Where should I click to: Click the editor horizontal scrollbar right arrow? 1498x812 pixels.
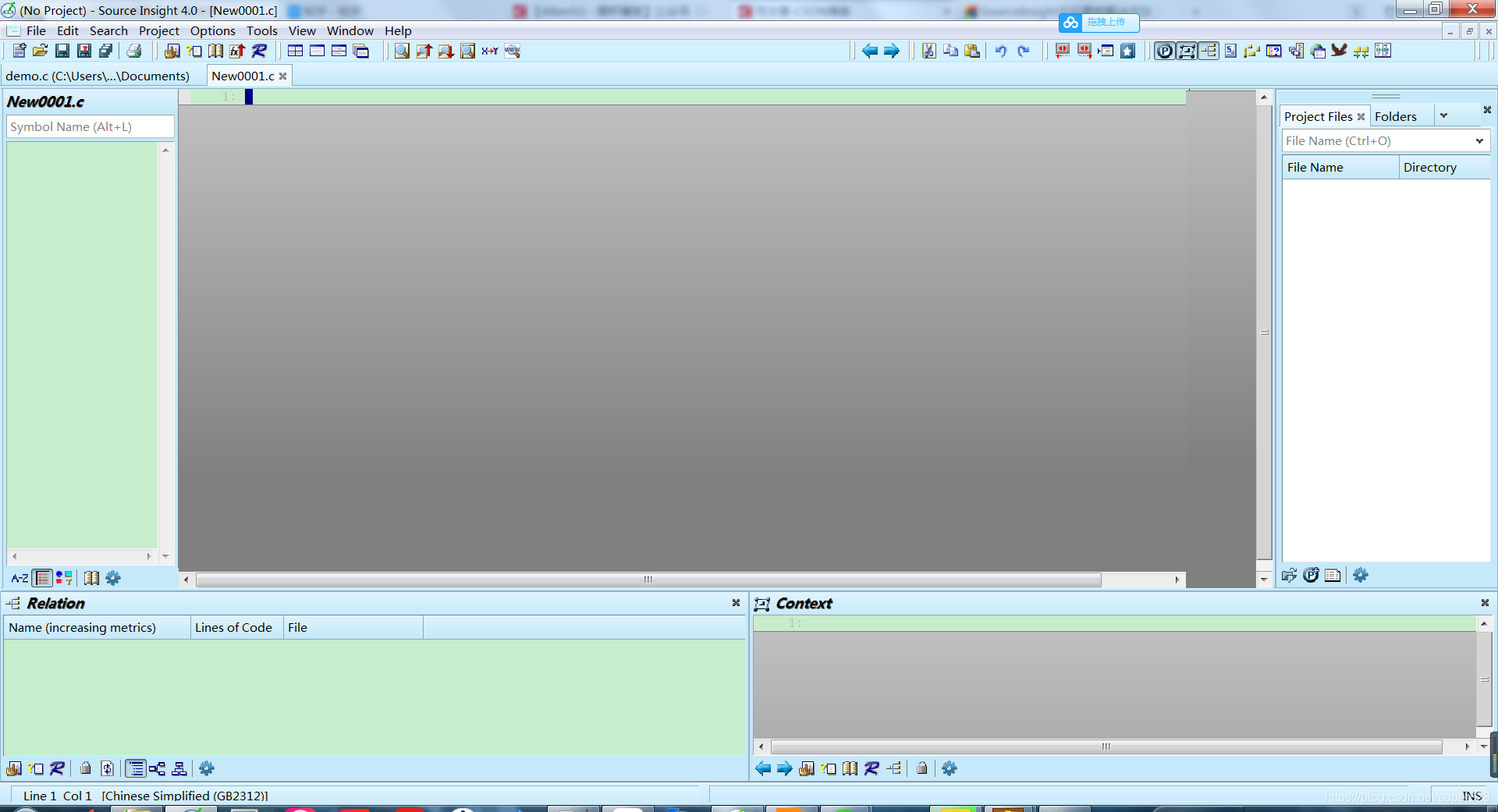click(x=1177, y=580)
